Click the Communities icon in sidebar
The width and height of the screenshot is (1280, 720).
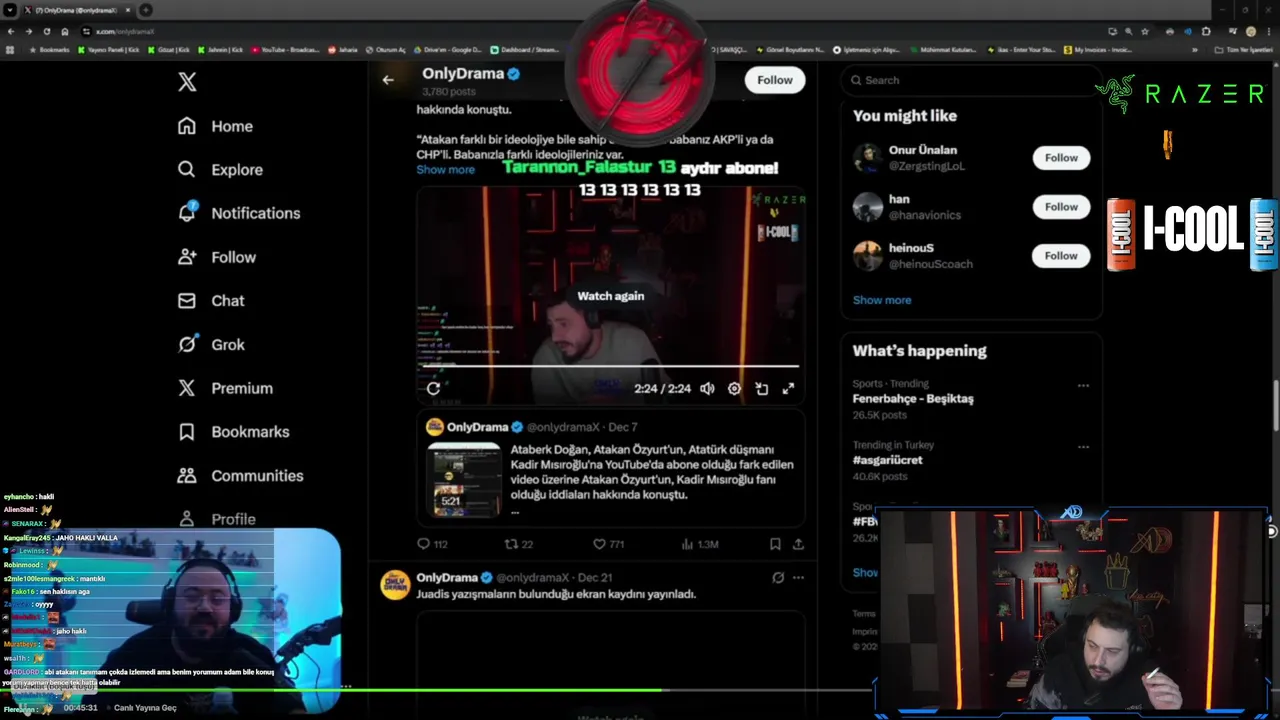[x=187, y=476]
